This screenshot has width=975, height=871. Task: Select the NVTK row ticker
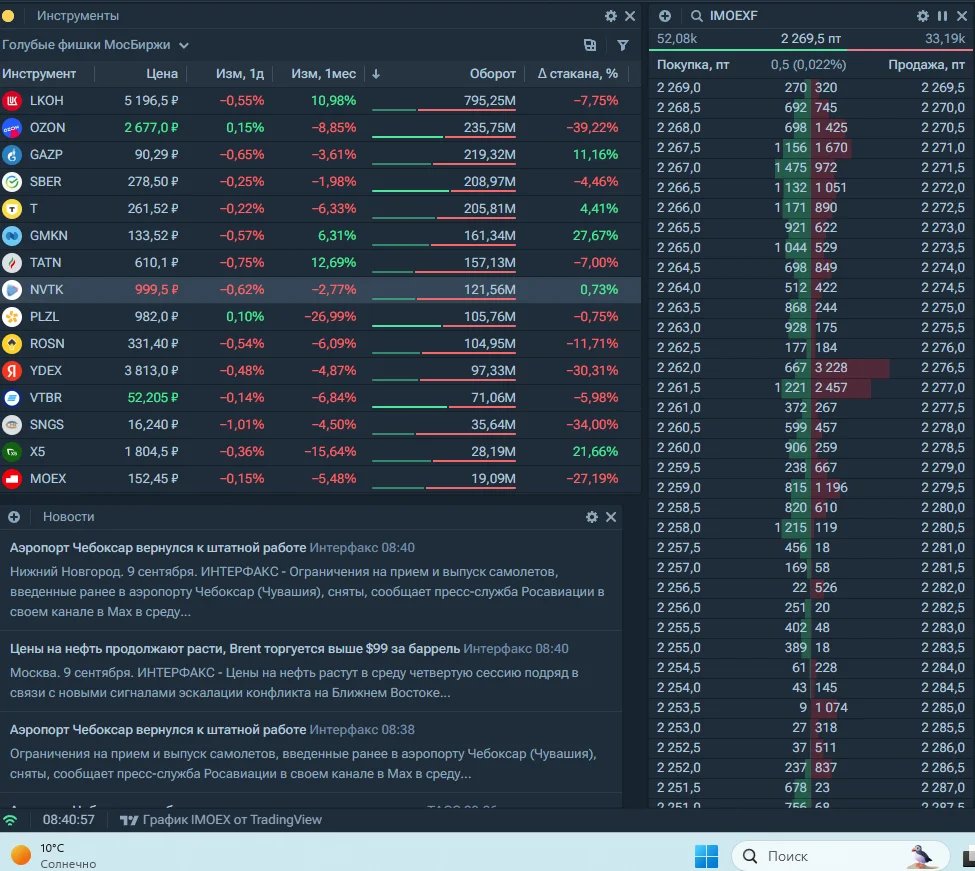coord(47,290)
